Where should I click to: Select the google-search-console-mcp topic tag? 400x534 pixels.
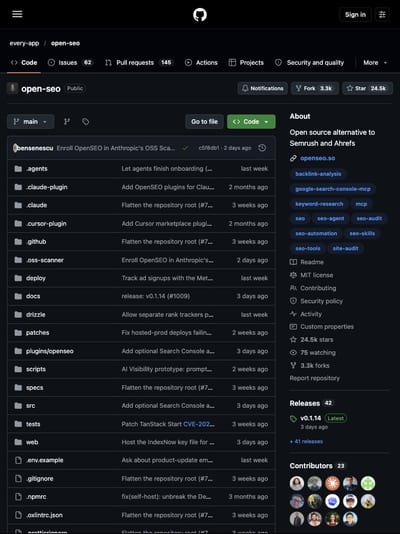[333, 189]
